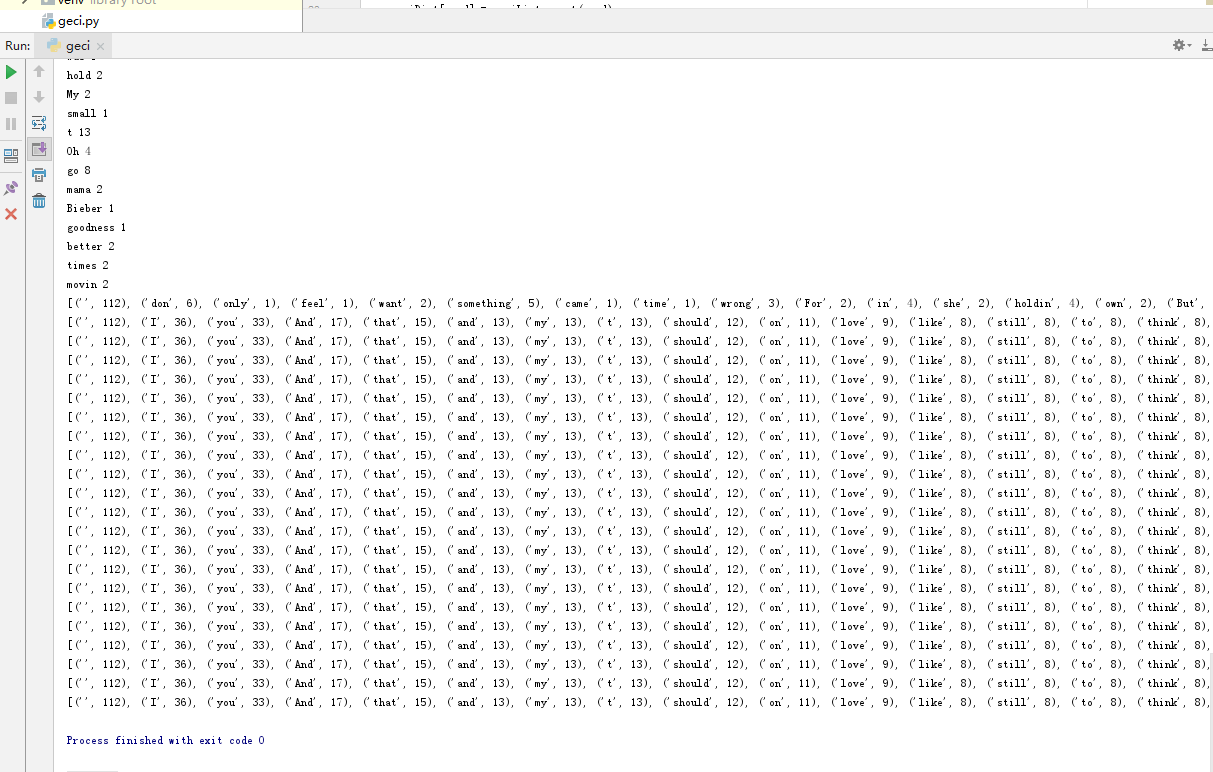The image size is (1213, 772).
Task: Toggle Scroll to the End button
Action: (x=39, y=149)
